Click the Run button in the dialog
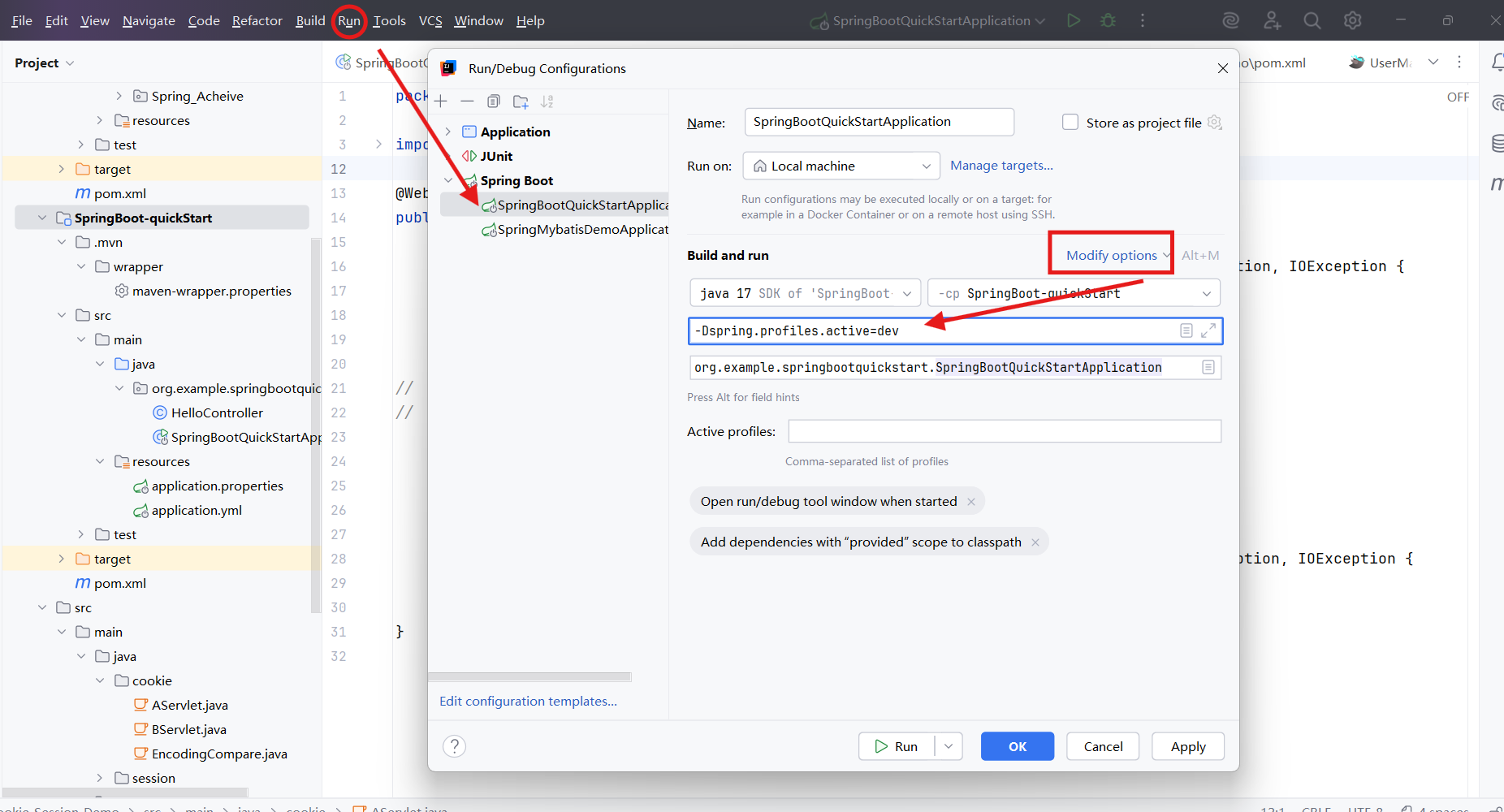Image resolution: width=1504 pixels, height=812 pixels. pyautogui.click(x=897, y=746)
